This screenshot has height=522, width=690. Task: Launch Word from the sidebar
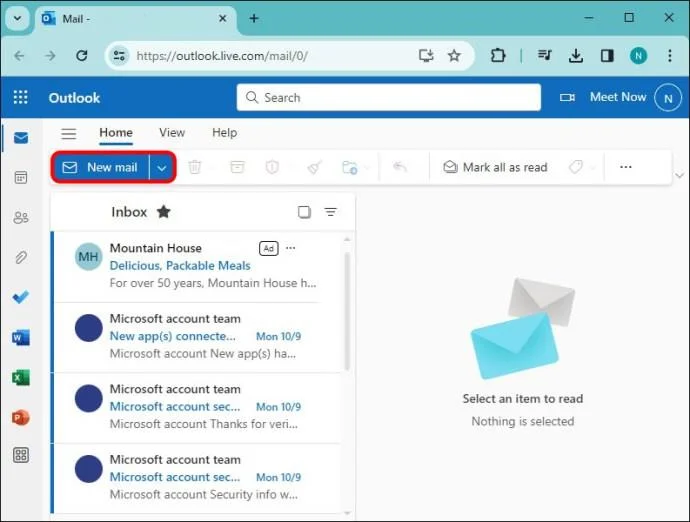click(21, 338)
